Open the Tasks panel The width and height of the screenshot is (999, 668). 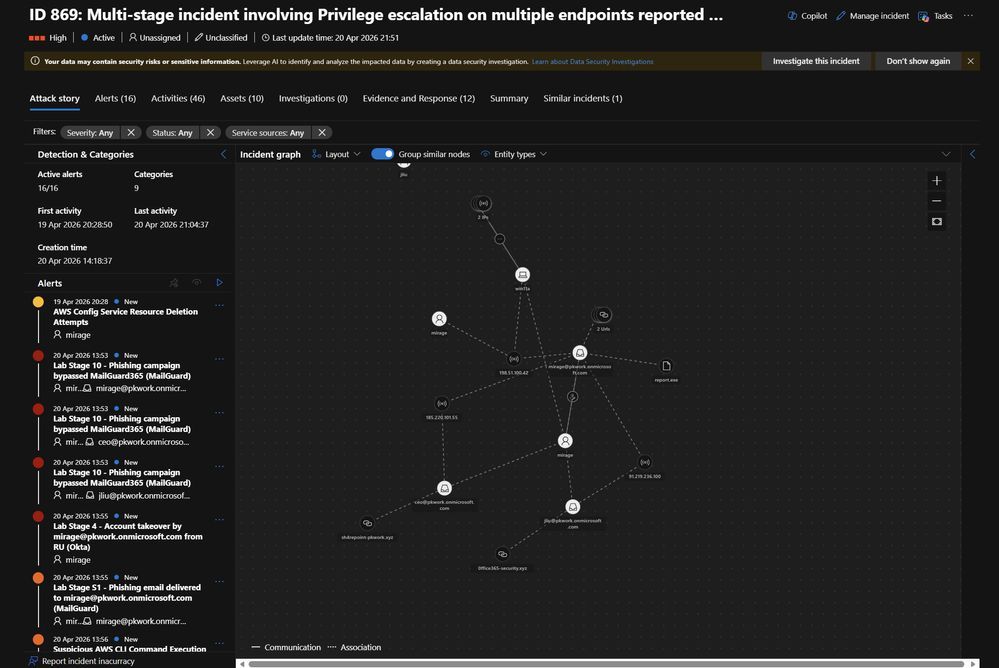coord(935,16)
